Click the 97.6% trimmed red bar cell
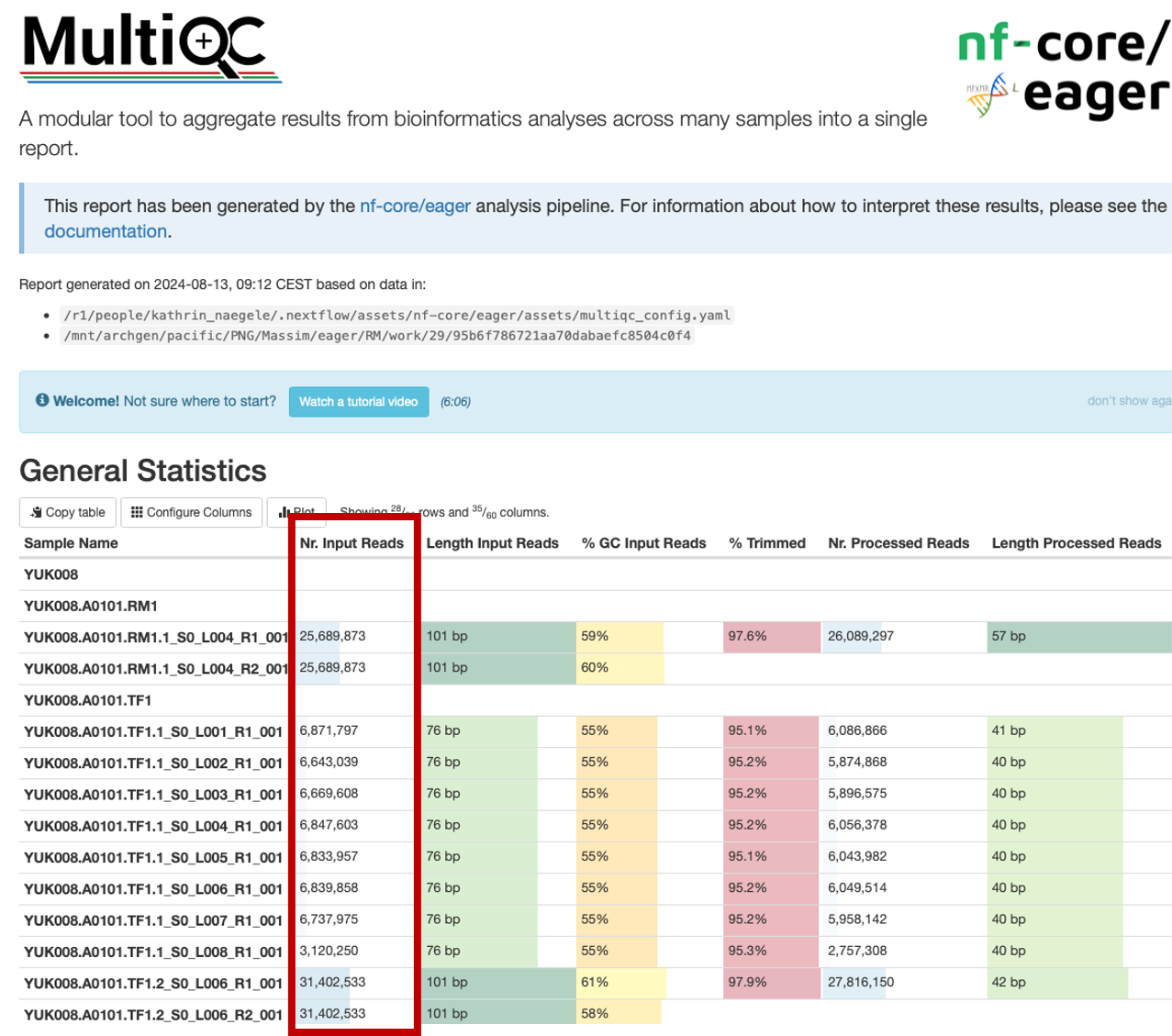1172x1036 pixels. coord(769,637)
